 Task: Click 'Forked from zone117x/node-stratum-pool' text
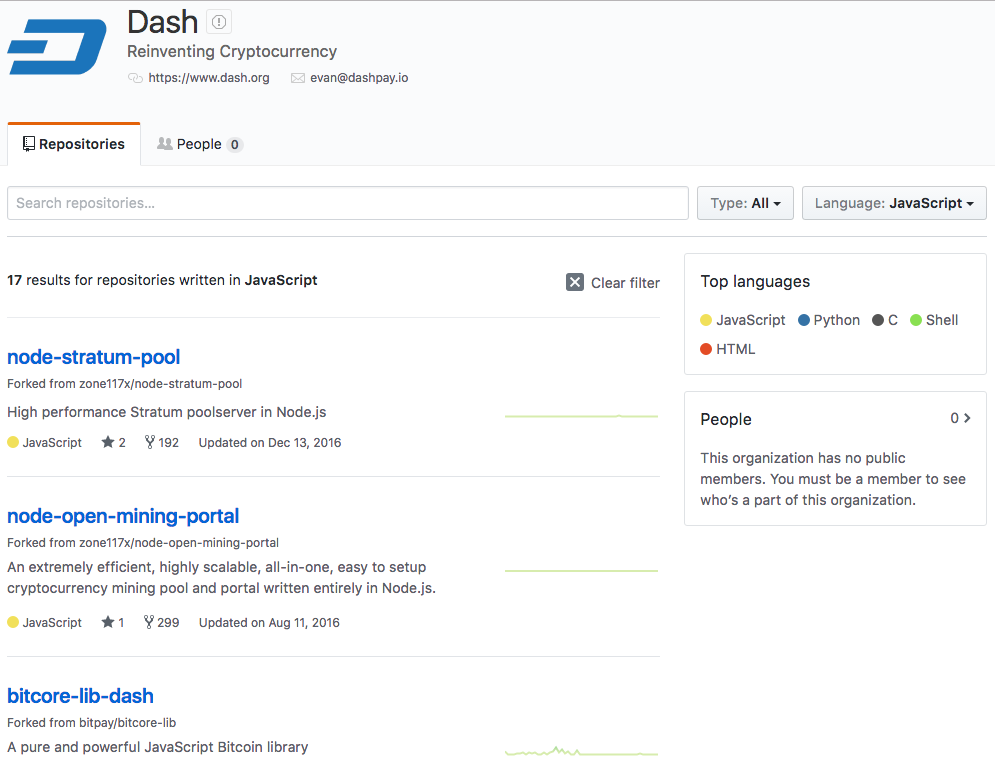(124, 384)
